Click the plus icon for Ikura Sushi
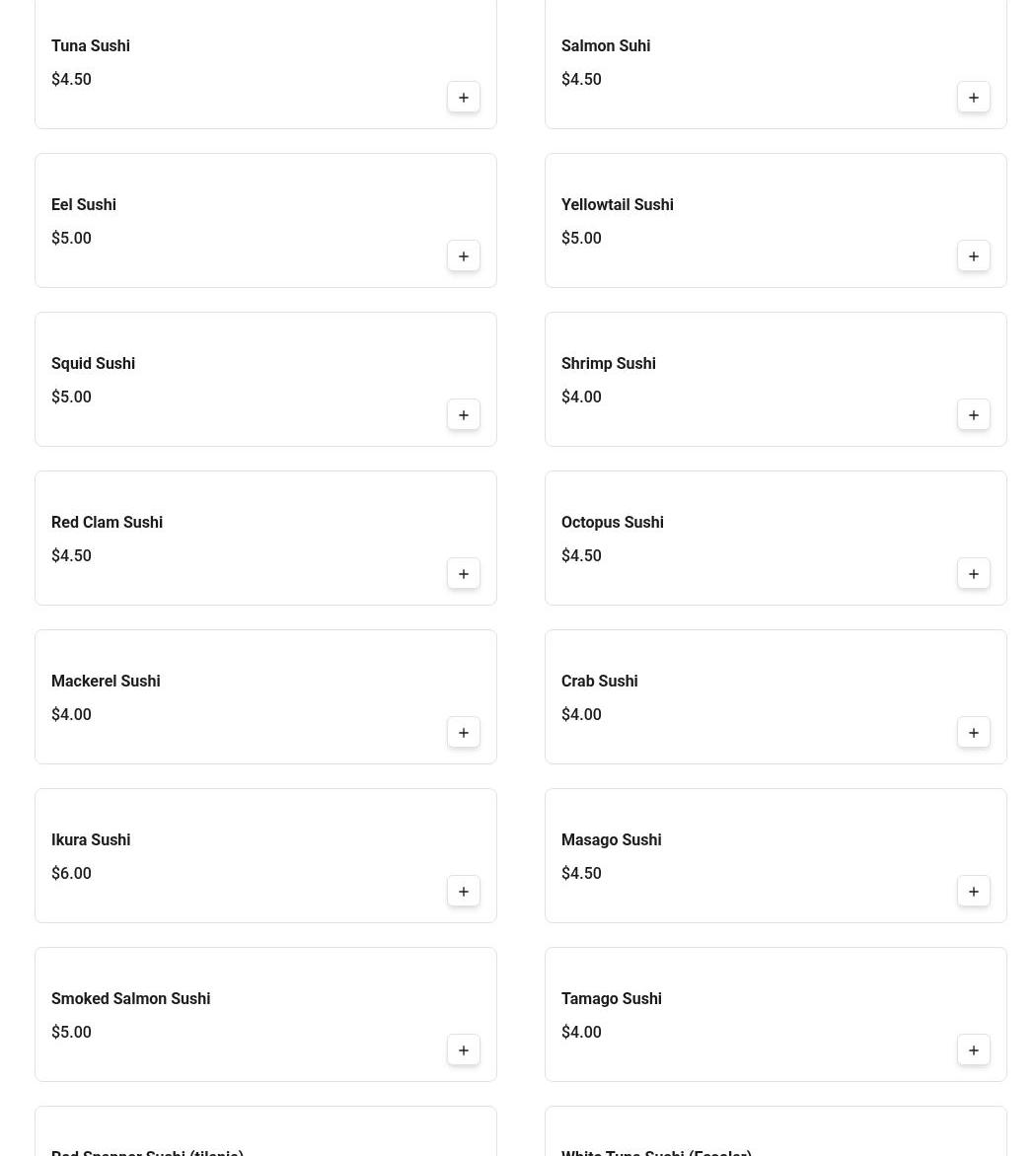Image resolution: width=1036 pixels, height=1156 pixels. [x=464, y=892]
